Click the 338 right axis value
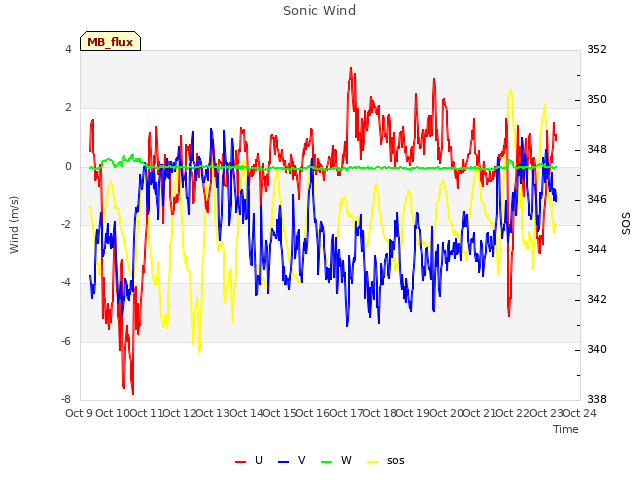The width and height of the screenshot is (640, 480). pos(597,399)
